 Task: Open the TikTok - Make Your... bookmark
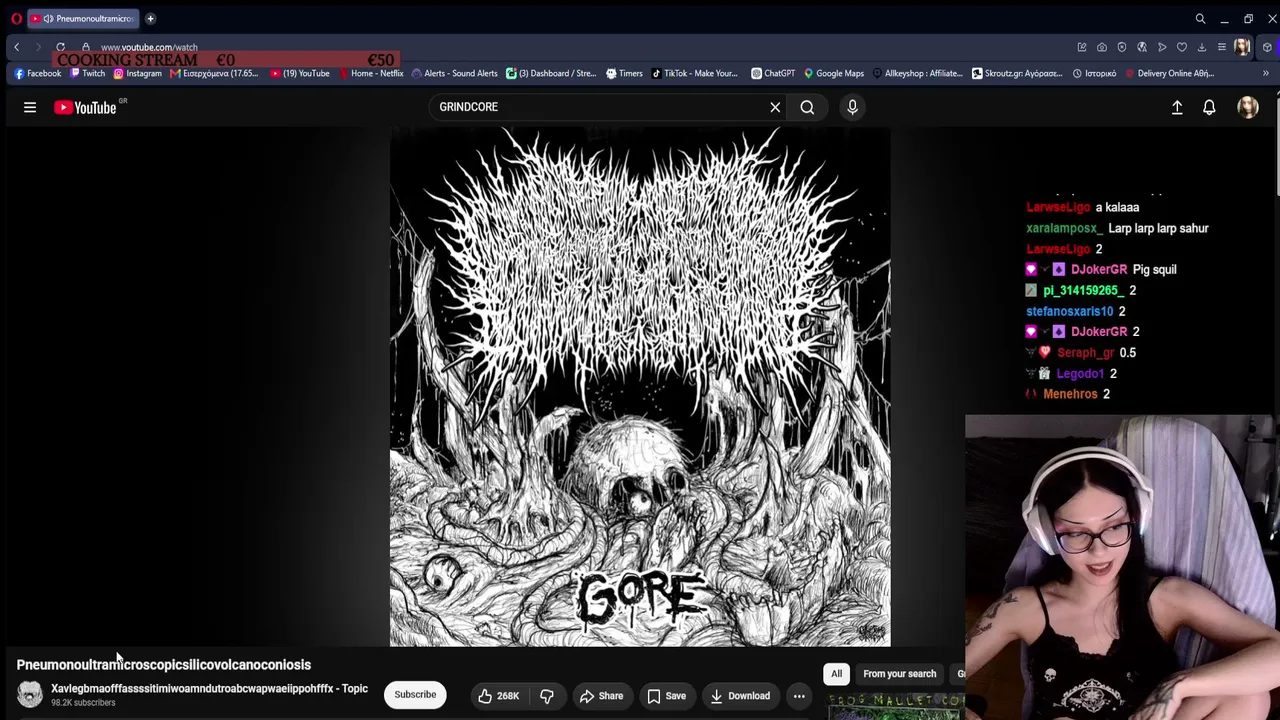[695, 73]
